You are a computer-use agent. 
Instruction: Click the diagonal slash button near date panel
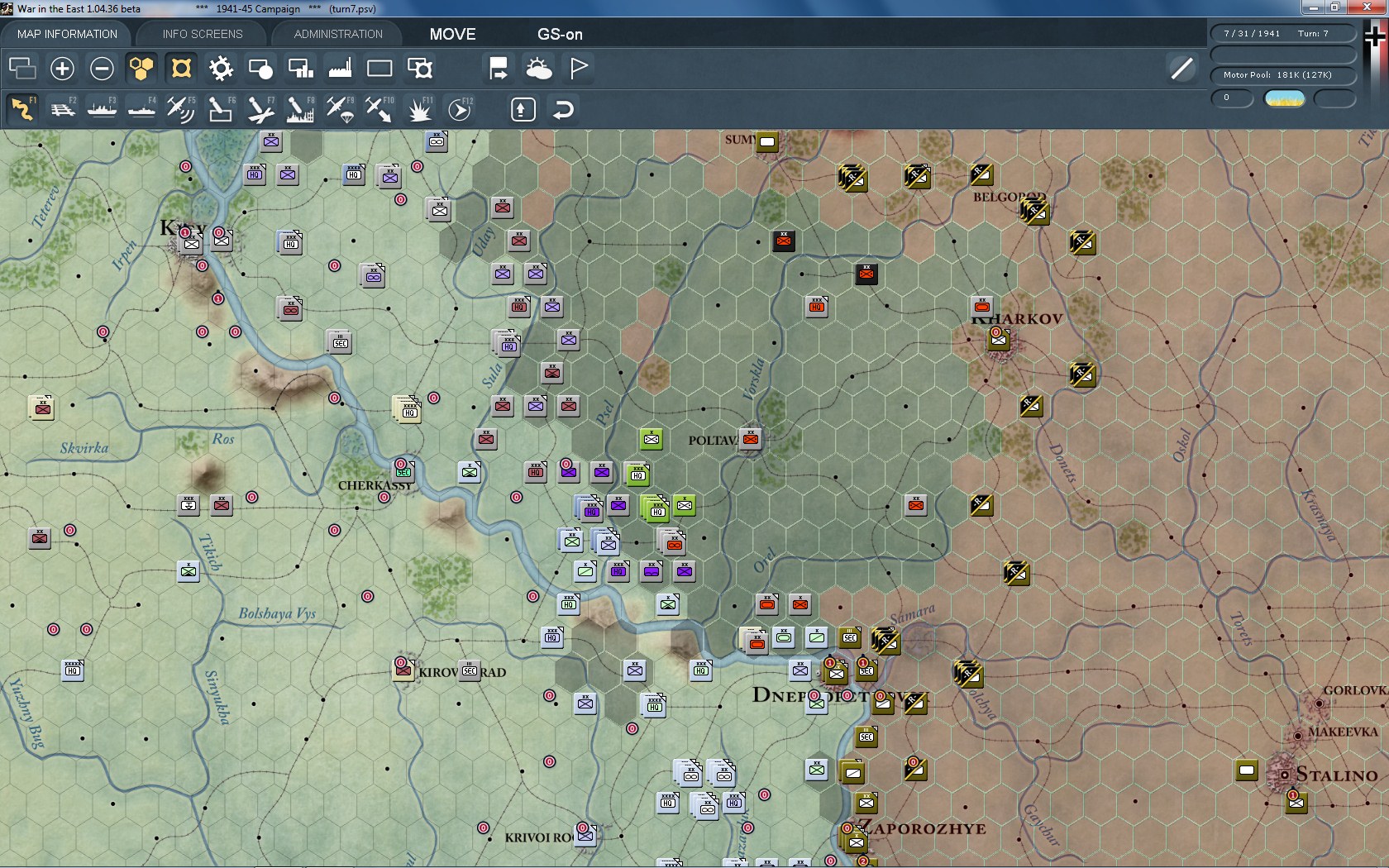(x=1182, y=68)
